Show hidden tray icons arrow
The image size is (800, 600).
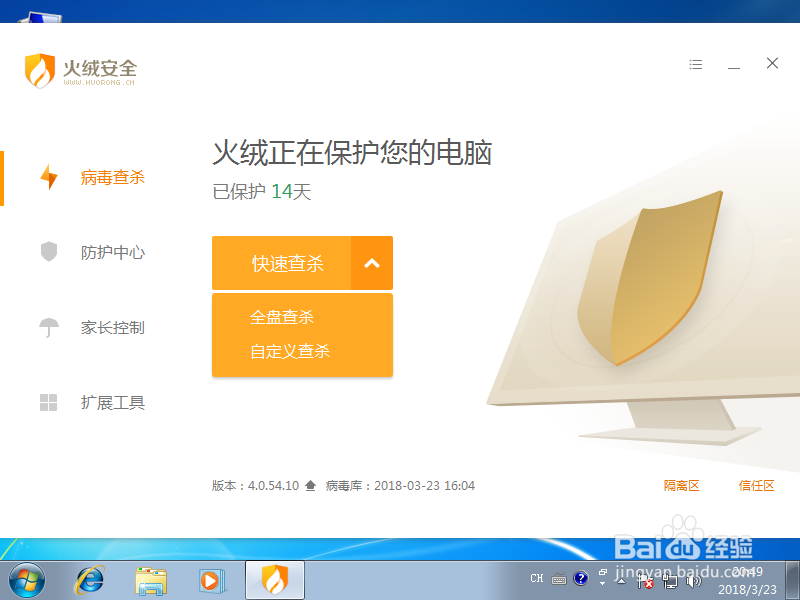coord(621,581)
